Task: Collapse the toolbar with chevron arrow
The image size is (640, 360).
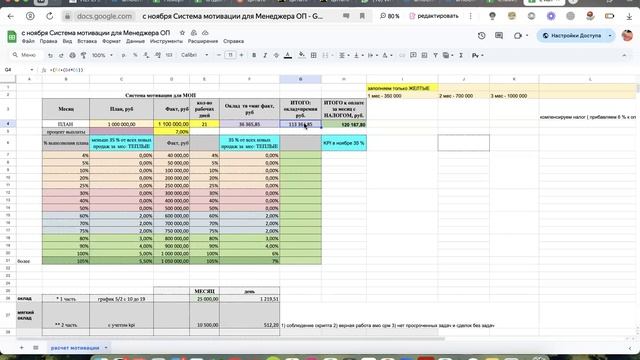Action: 624,55
